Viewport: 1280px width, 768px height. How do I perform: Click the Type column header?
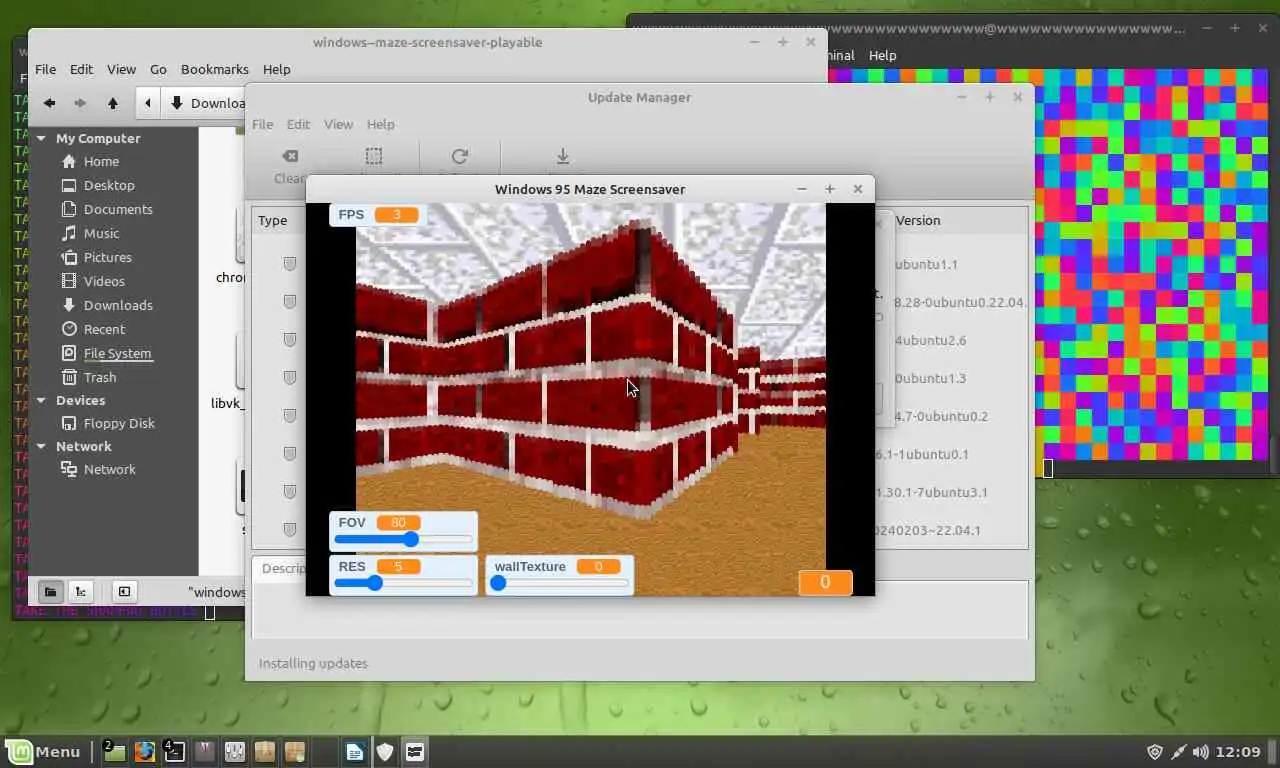click(273, 220)
